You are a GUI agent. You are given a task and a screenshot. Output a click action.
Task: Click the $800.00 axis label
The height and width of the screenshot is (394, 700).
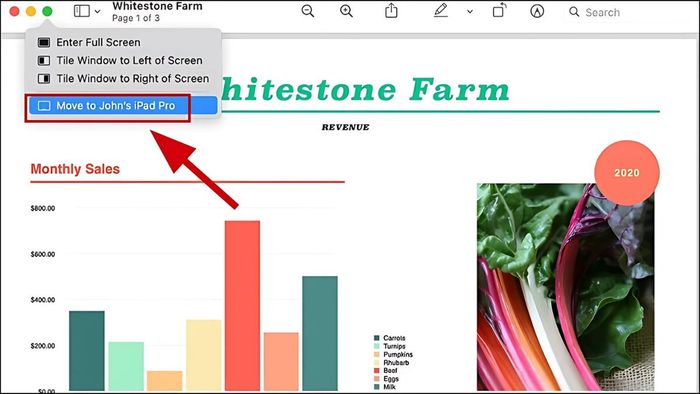coord(43,208)
